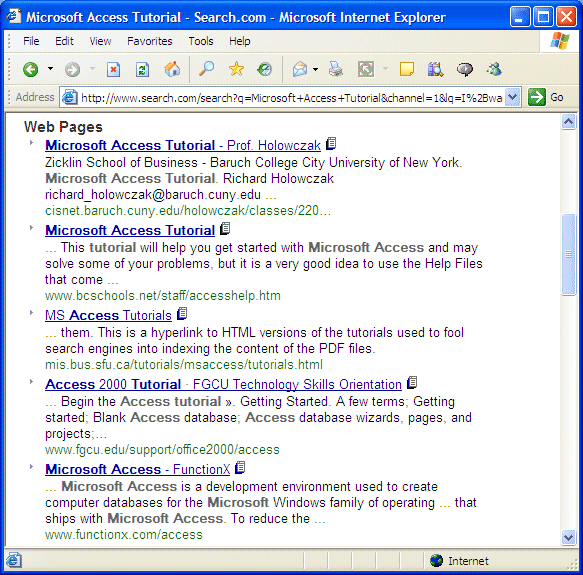Click the status bar page icon
Screen dimensions: 583x575
13,560
